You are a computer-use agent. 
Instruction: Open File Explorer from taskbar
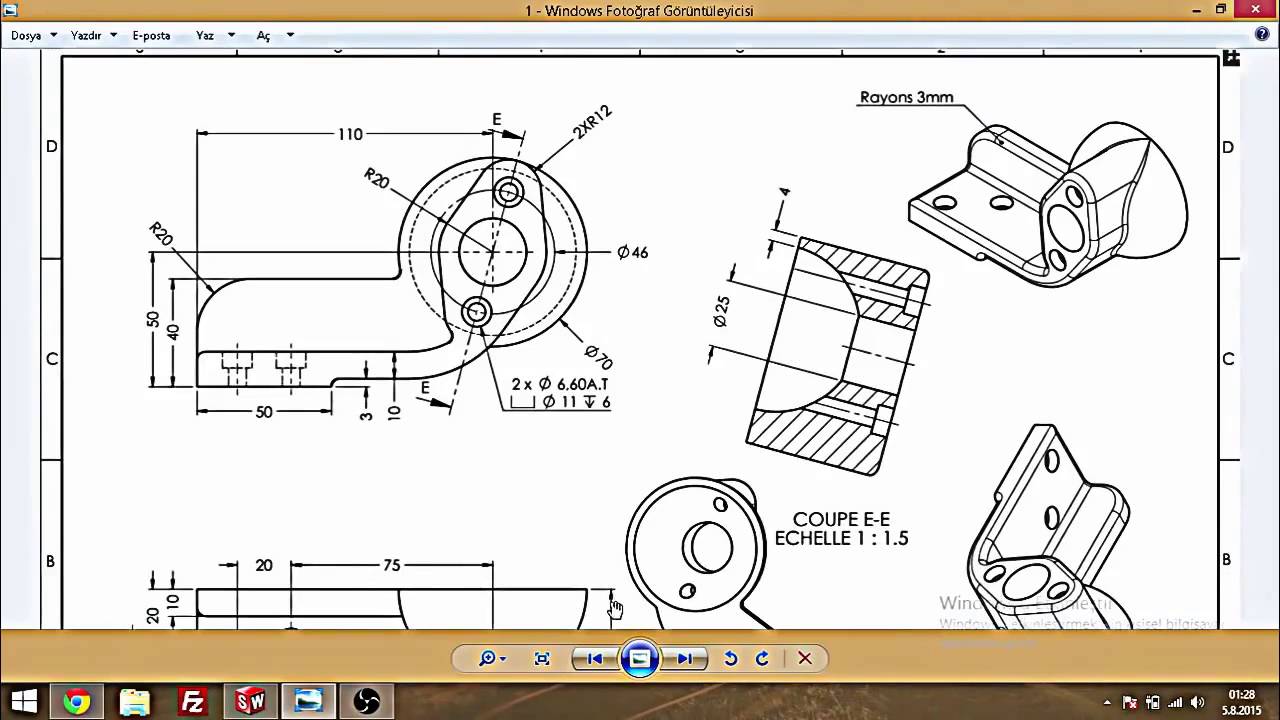click(x=134, y=701)
